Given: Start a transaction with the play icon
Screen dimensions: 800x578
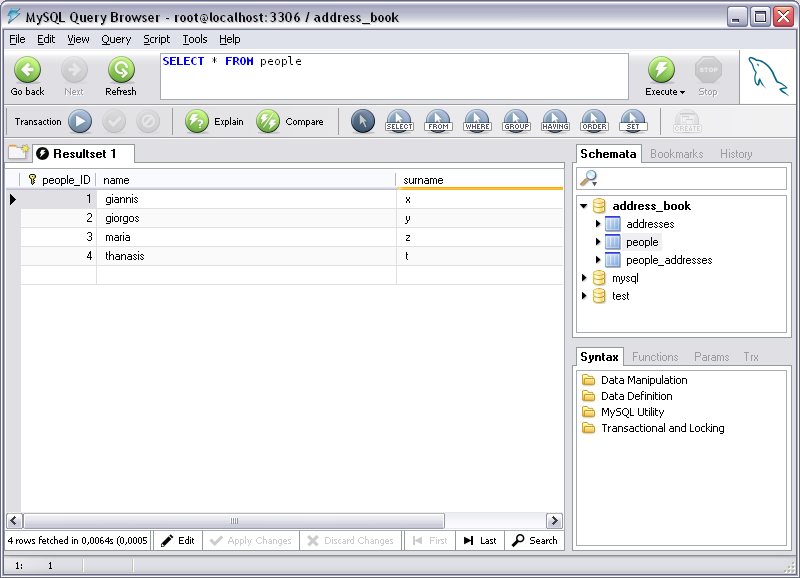Looking at the screenshot, I should 80,121.
